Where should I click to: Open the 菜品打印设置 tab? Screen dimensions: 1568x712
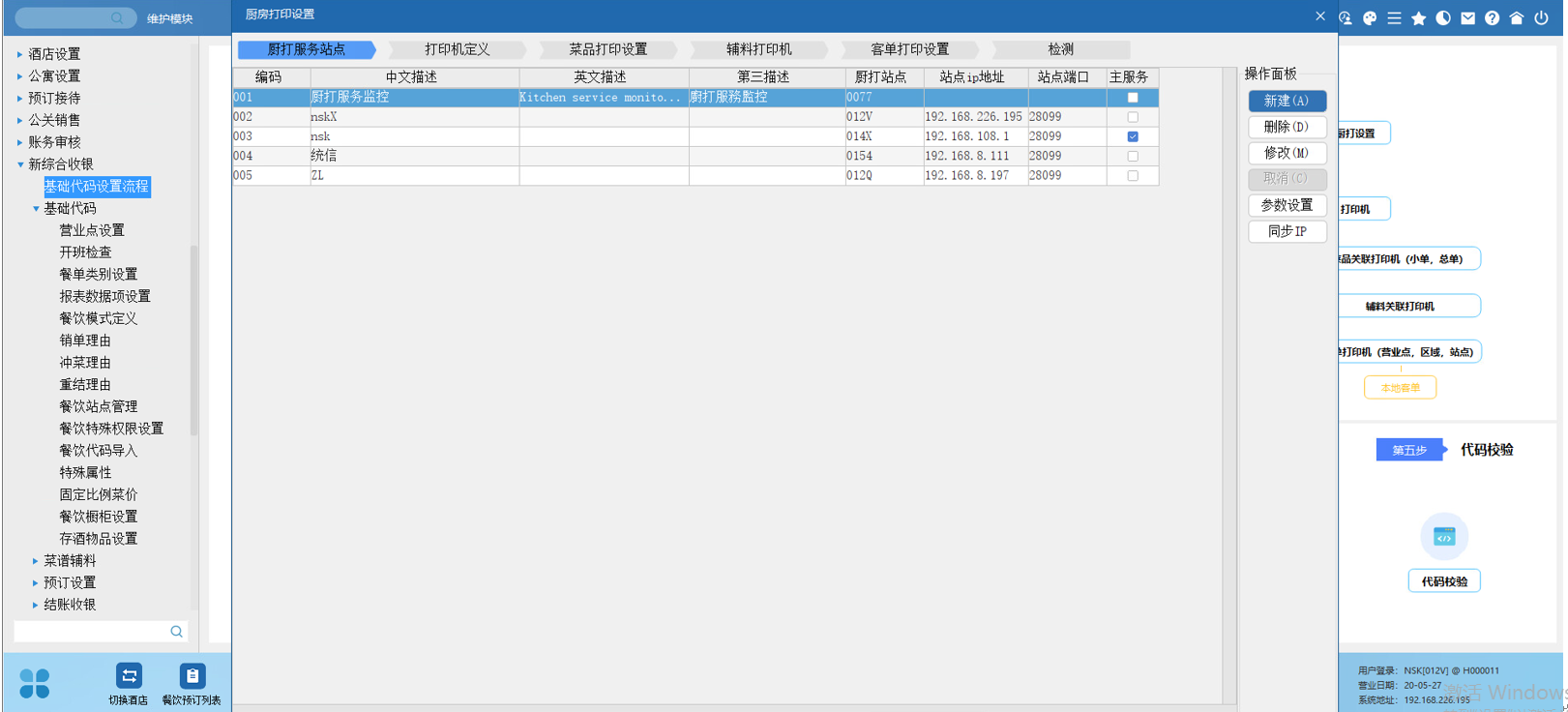coord(607,49)
